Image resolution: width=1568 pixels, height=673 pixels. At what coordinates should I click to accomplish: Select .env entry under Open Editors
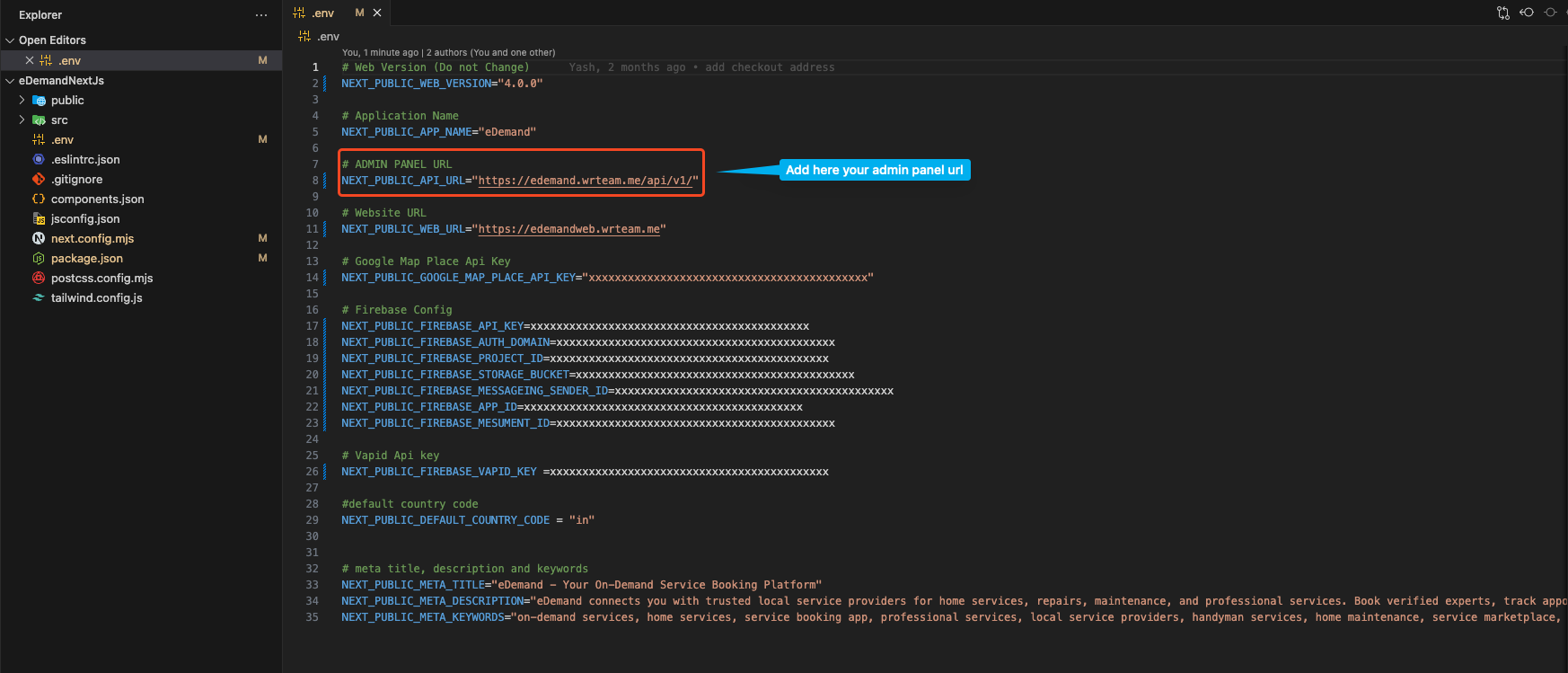141,60
